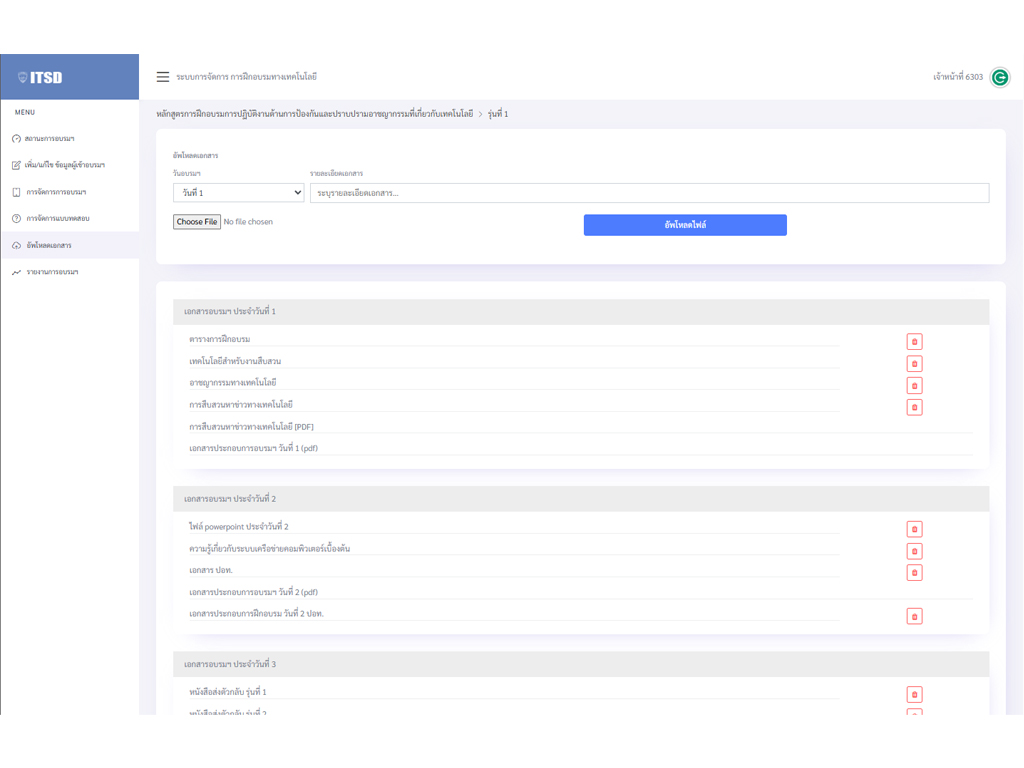Select การจัดการการอบรมฯ in the sidebar
This screenshot has height=768, width=1024.
56,192
